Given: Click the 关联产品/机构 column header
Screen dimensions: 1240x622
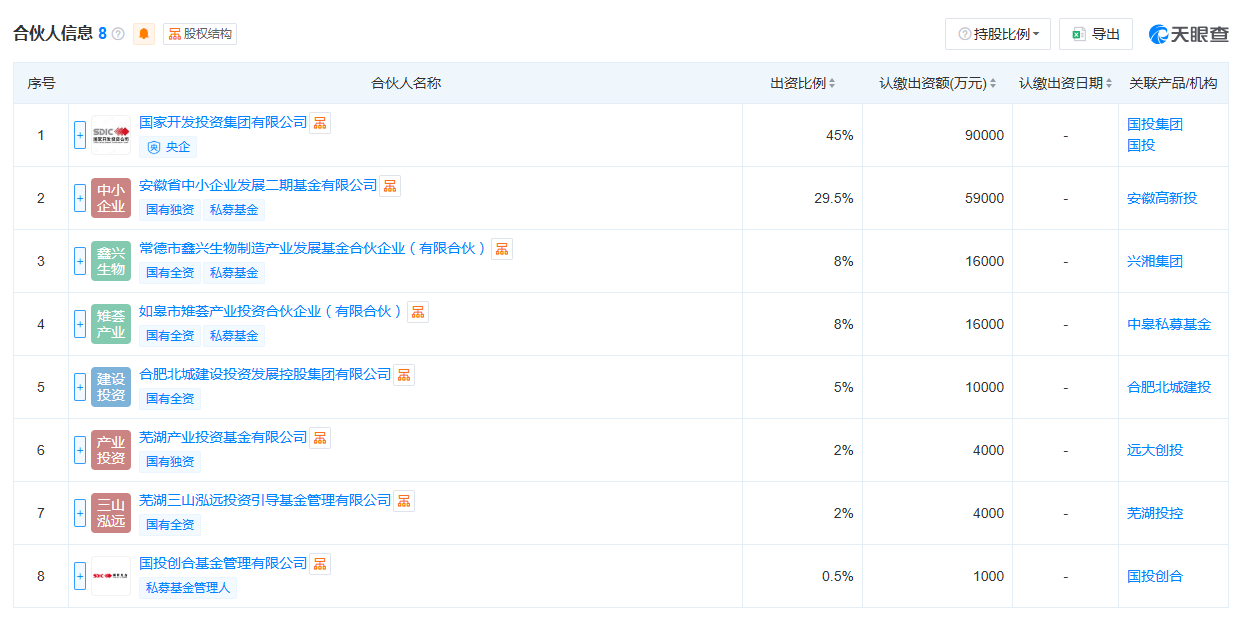Looking at the screenshot, I should click(x=1173, y=84).
